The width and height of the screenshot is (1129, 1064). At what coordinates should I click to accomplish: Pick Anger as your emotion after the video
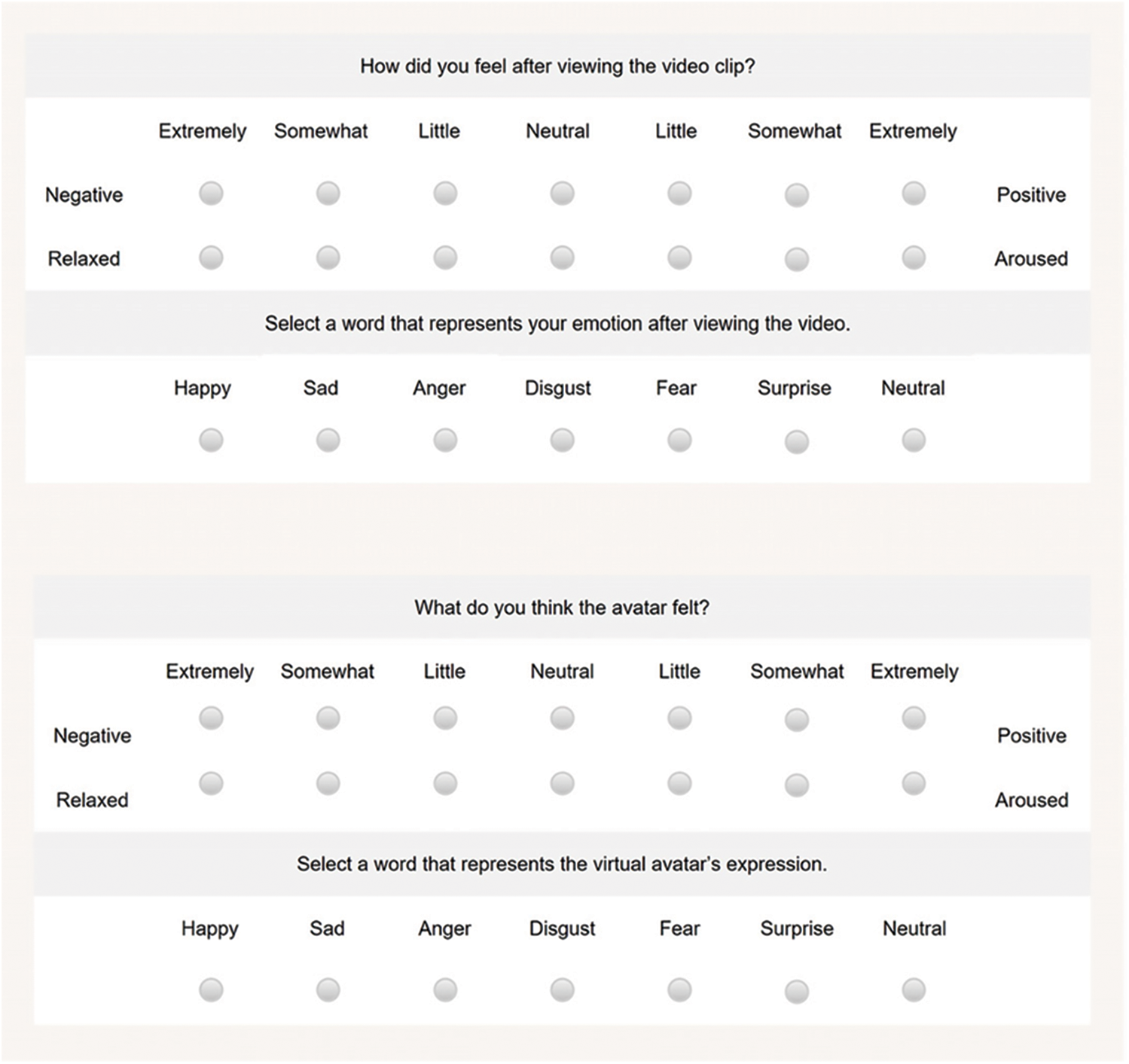(x=445, y=440)
